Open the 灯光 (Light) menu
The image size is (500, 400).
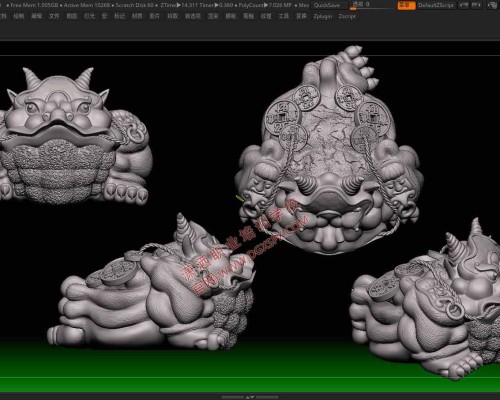coord(89,16)
